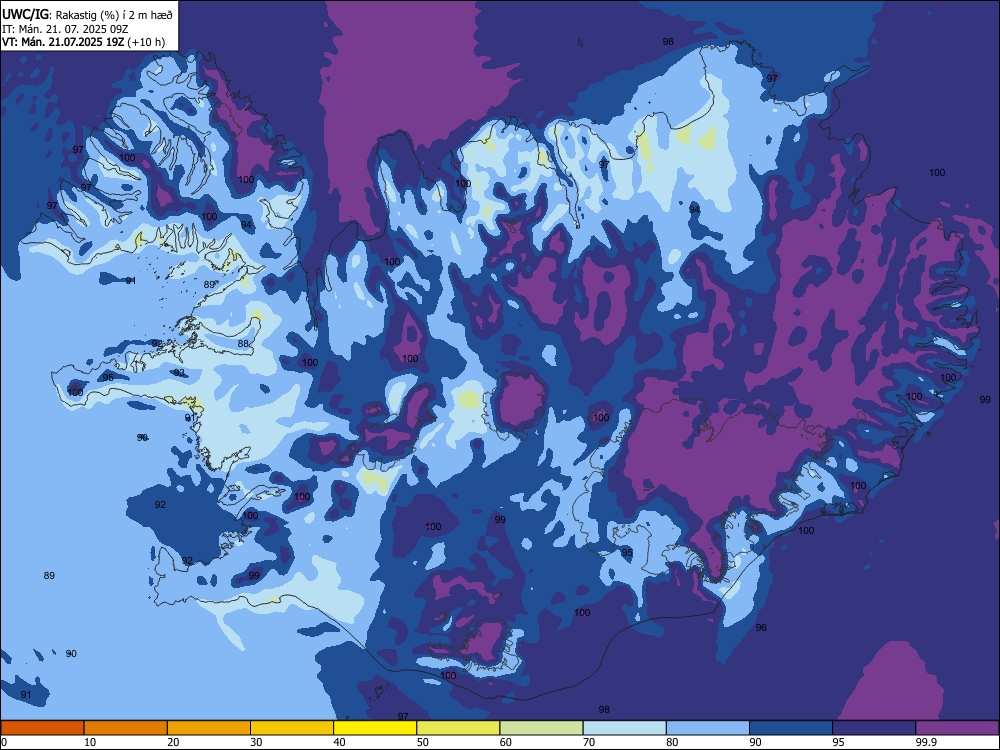Click the "70" label under the legend
Viewport: 1000px width, 750px height.
click(x=589, y=742)
